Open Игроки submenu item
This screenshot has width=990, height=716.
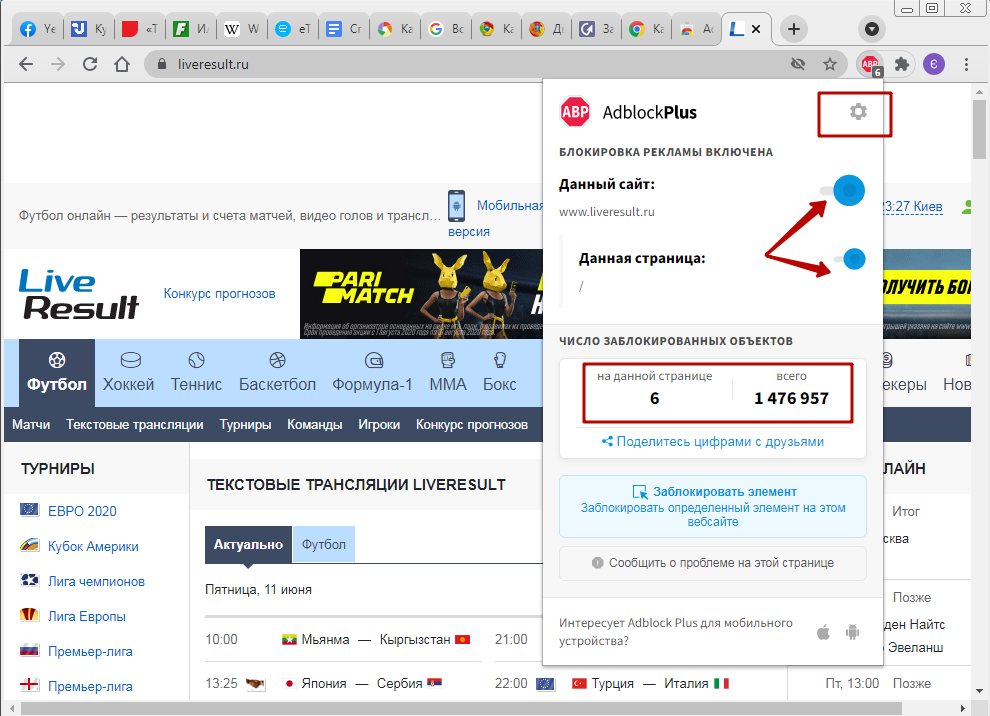coord(379,424)
